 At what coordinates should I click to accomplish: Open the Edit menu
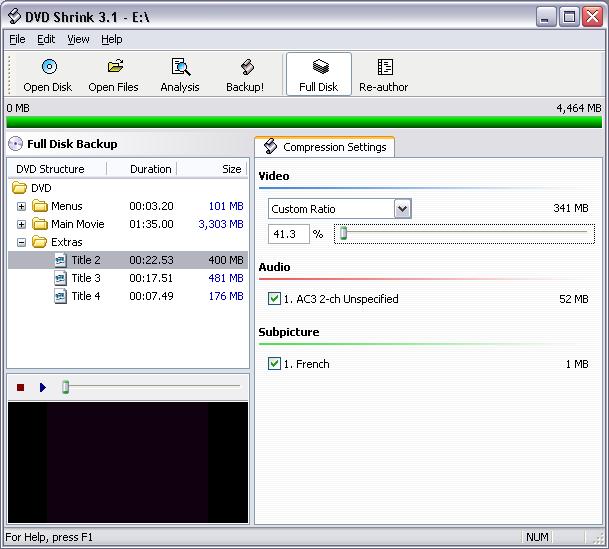tap(46, 39)
